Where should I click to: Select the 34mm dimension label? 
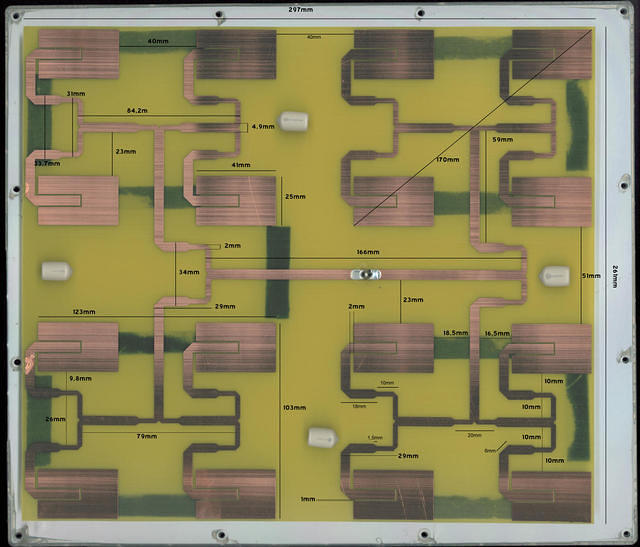click(189, 272)
